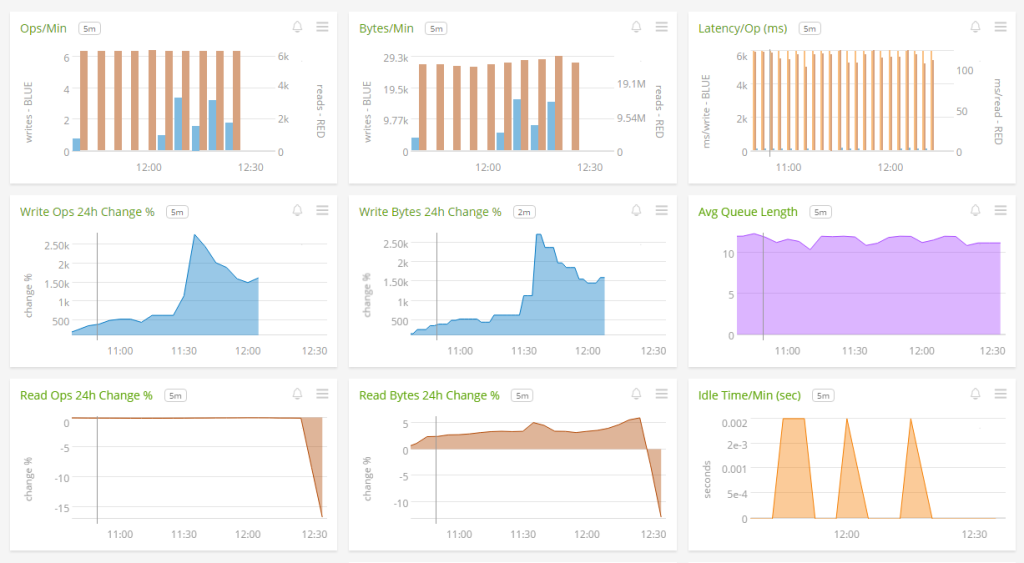Open 2m interval selector on Write Bytes panel

pos(525,212)
